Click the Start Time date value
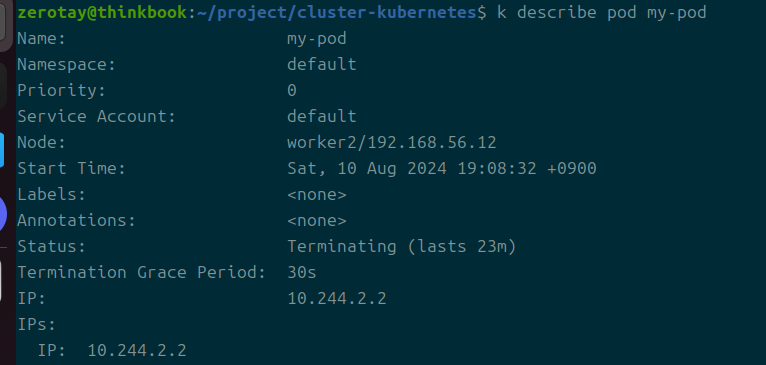Image resolution: width=766 pixels, height=365 pixels. coord(442,169)
